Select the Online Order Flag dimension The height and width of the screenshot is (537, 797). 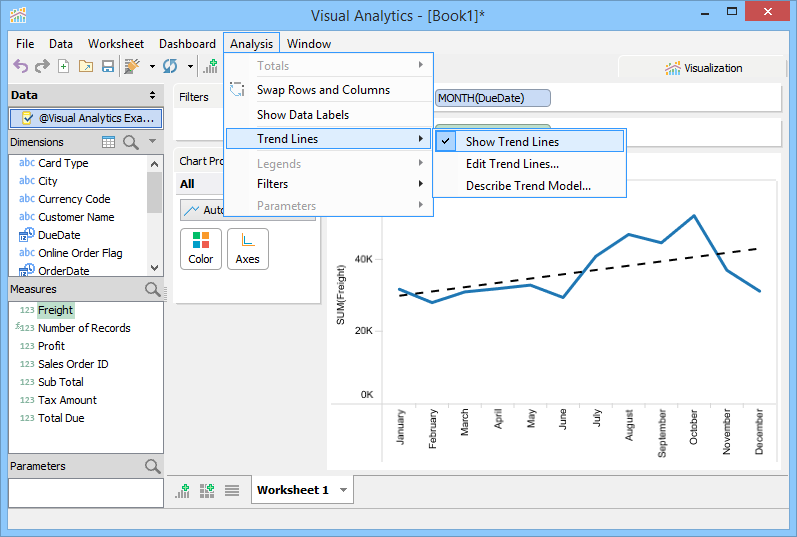[80, 253]
